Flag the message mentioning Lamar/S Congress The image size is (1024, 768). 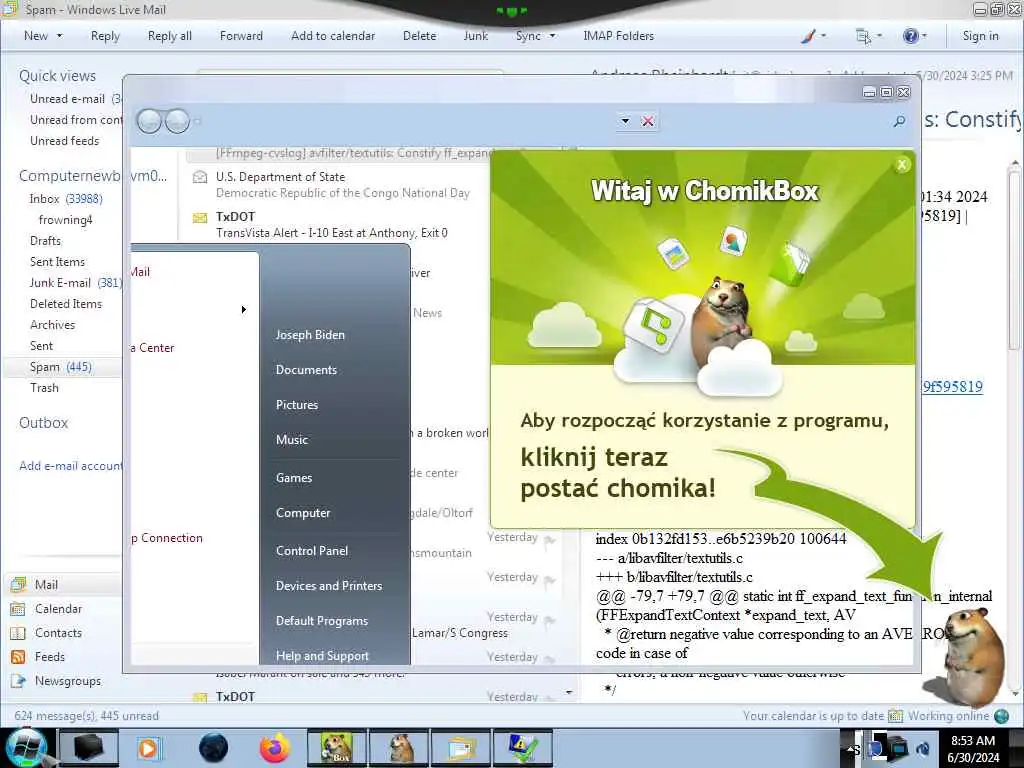pos(550,620)
